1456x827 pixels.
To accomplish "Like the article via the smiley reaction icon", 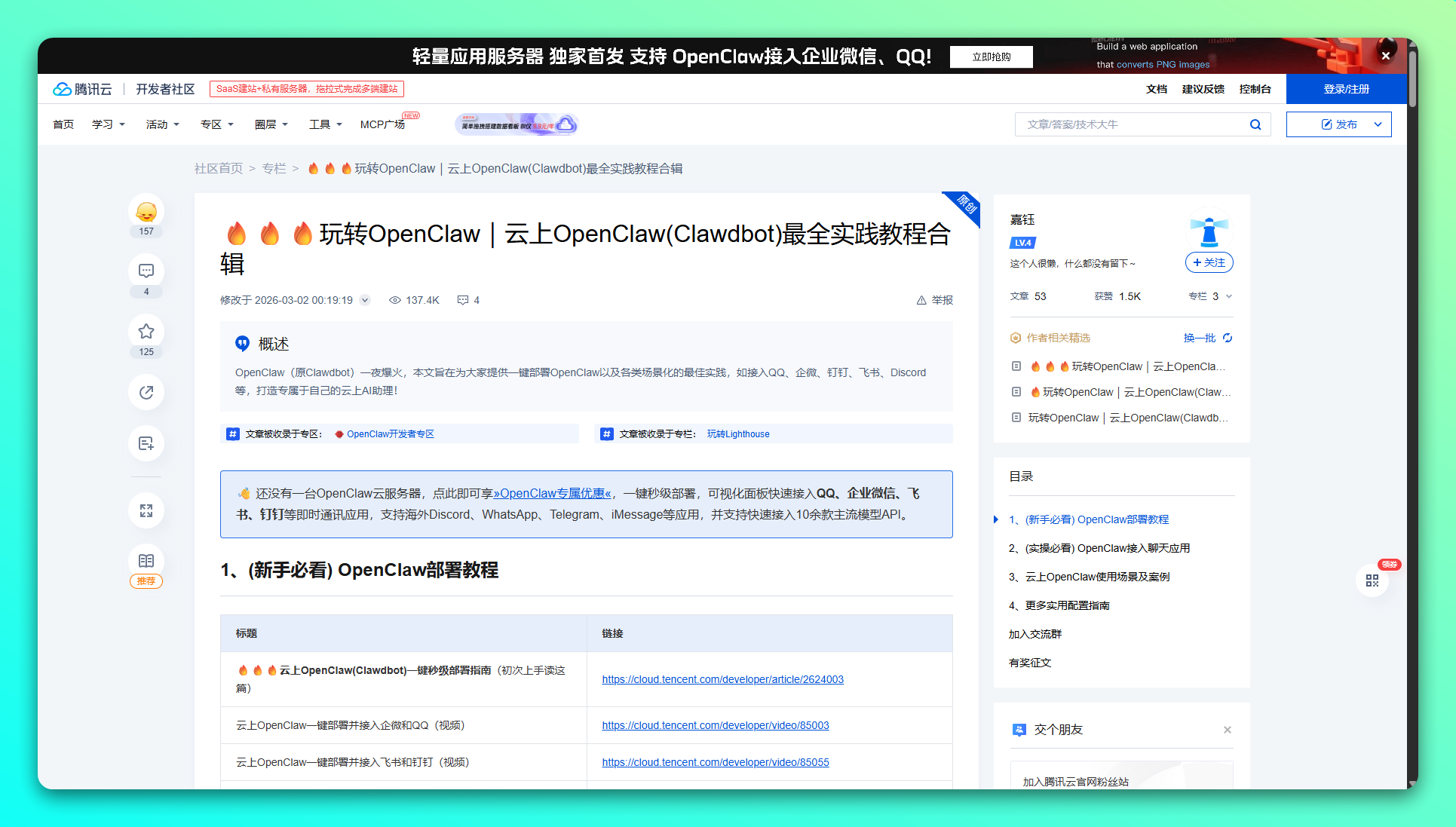I will pyautogui.click(x=146, y=212).
